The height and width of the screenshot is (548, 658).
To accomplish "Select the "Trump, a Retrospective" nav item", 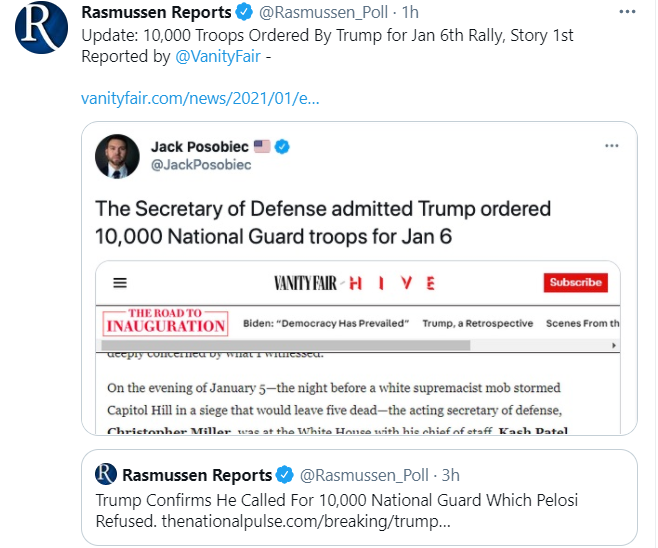I will pos(475,323).
